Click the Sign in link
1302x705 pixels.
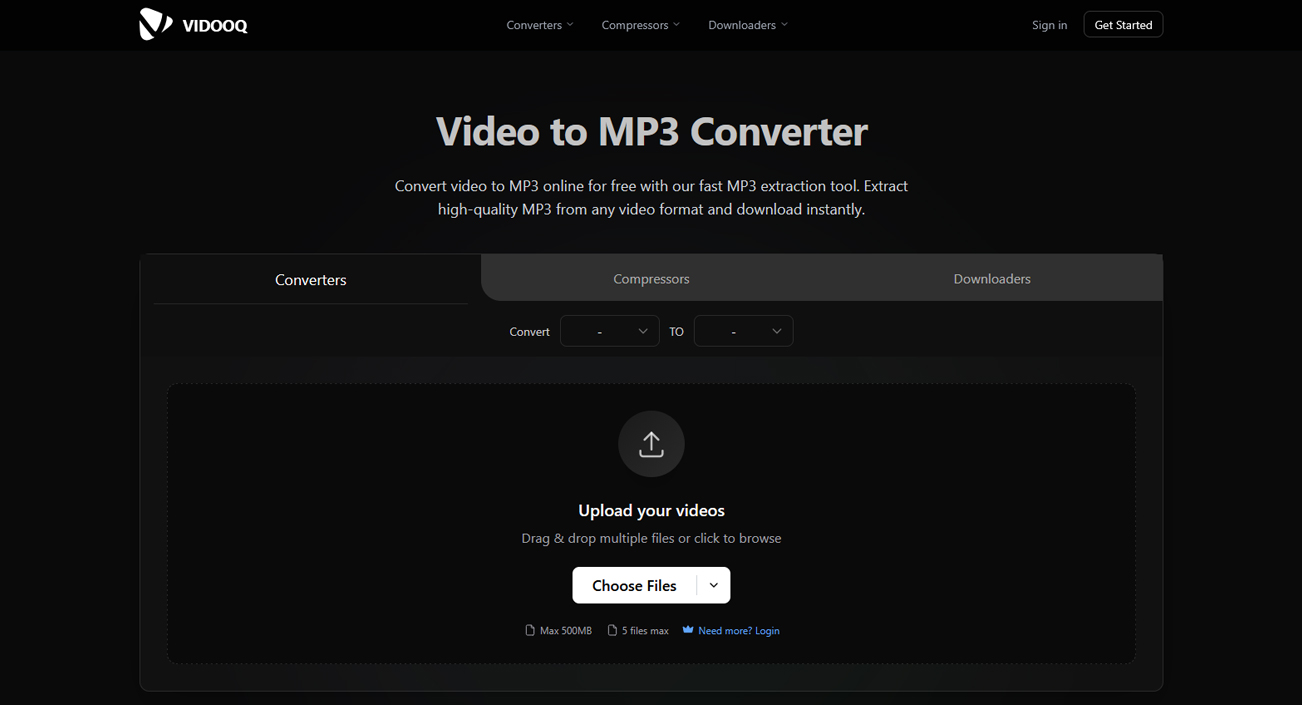click(1049, 25)
